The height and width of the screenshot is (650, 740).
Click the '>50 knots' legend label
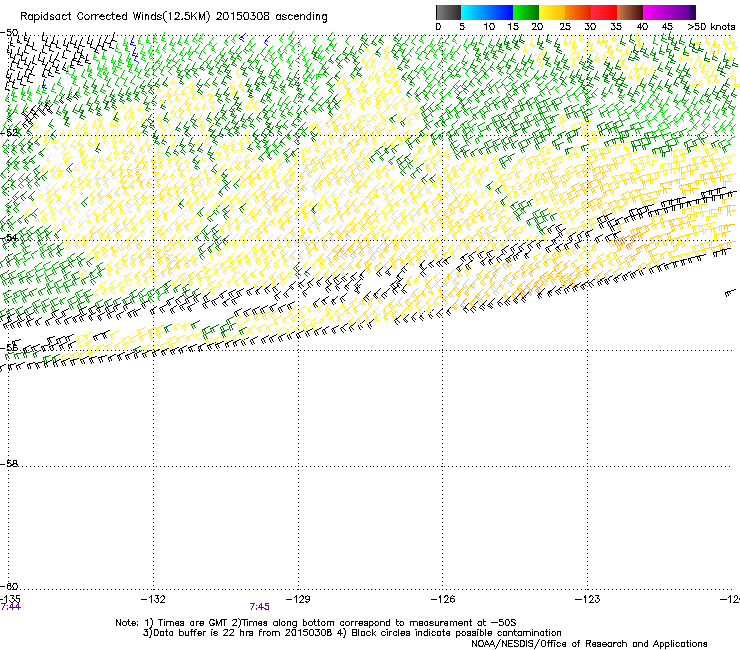pyautogui.click(x=711, y=27)
